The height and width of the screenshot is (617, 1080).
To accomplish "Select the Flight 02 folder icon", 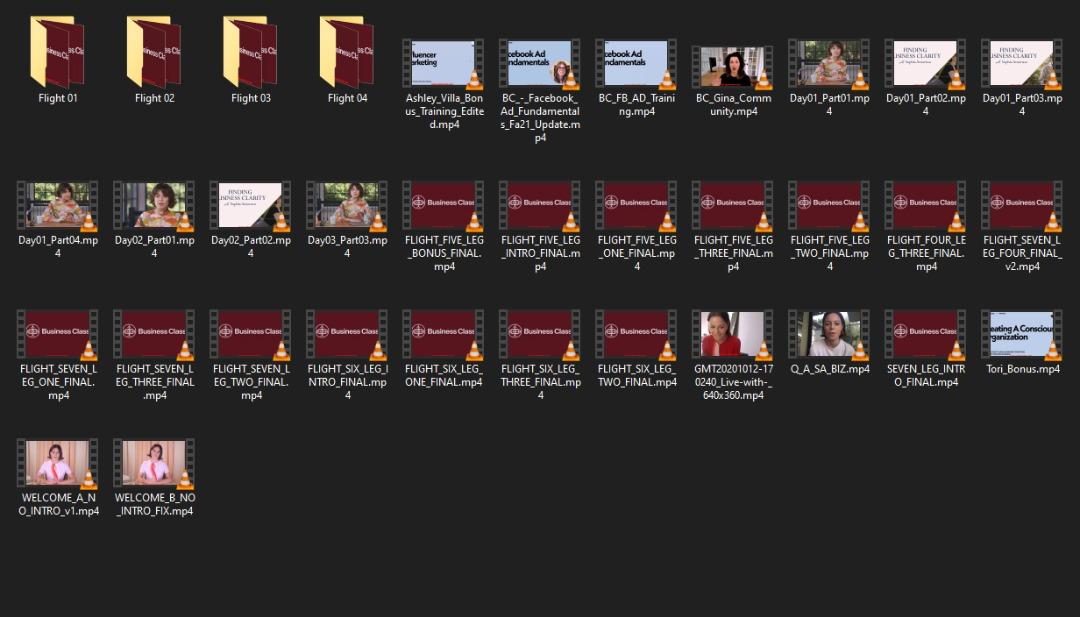I will pos(154,53).
